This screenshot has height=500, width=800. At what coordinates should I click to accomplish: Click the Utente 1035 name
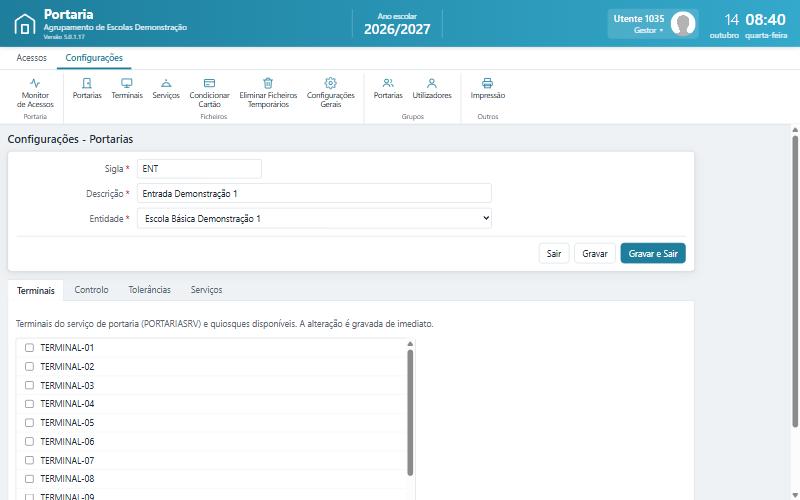pyautogui.click(x=639, y=18)
